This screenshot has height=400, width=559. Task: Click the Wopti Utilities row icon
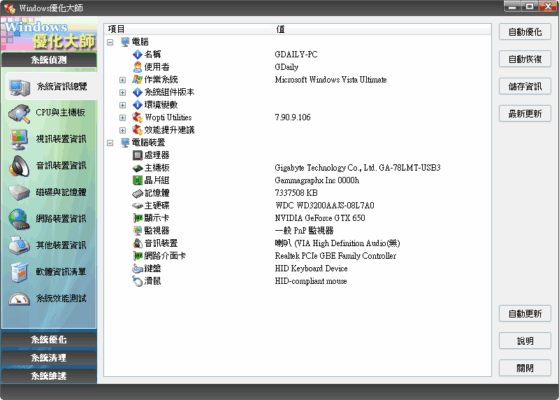[137, 117]
